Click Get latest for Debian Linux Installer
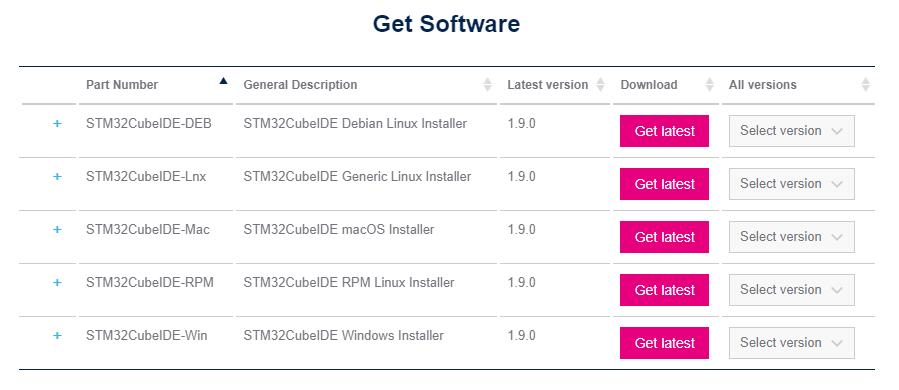899x390 pixels. 664,131
